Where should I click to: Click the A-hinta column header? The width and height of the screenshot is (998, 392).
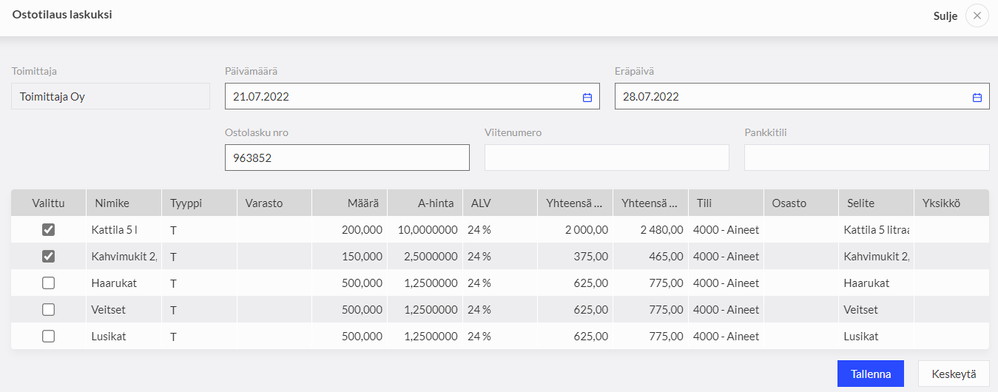(425, 203)
